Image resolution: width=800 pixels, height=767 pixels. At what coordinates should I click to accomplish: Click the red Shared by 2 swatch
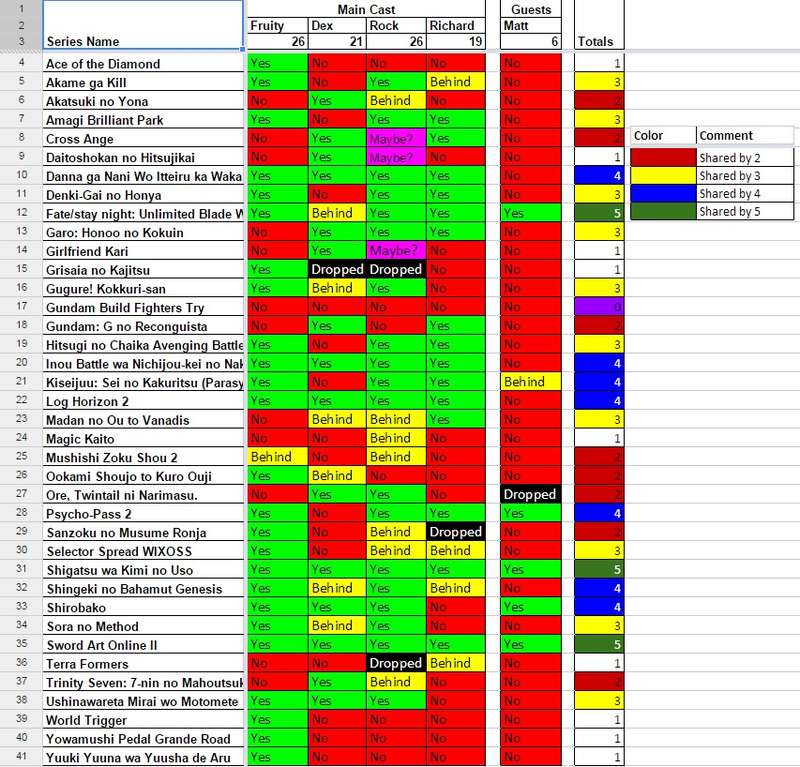point(663,158)
